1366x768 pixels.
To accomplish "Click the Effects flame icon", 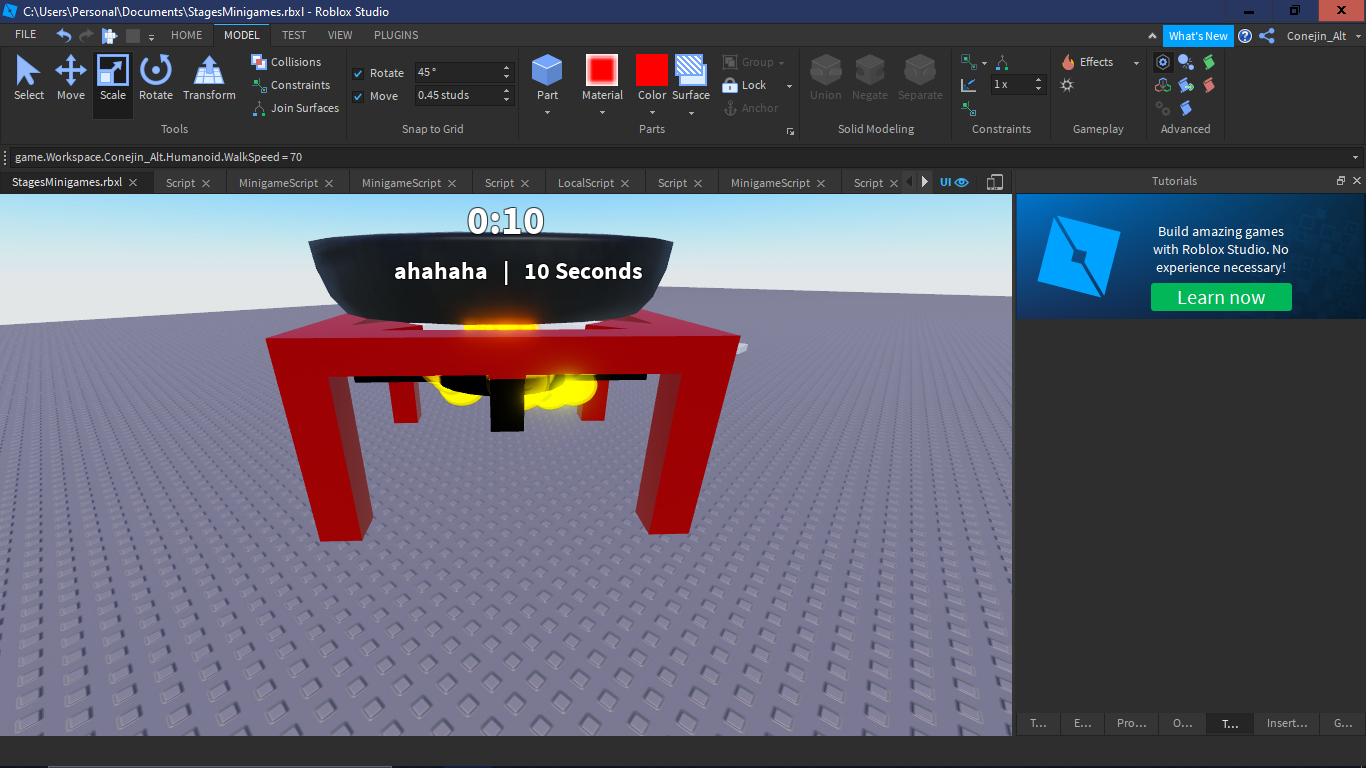I will pyautogui.click(x=1068, y=62).
